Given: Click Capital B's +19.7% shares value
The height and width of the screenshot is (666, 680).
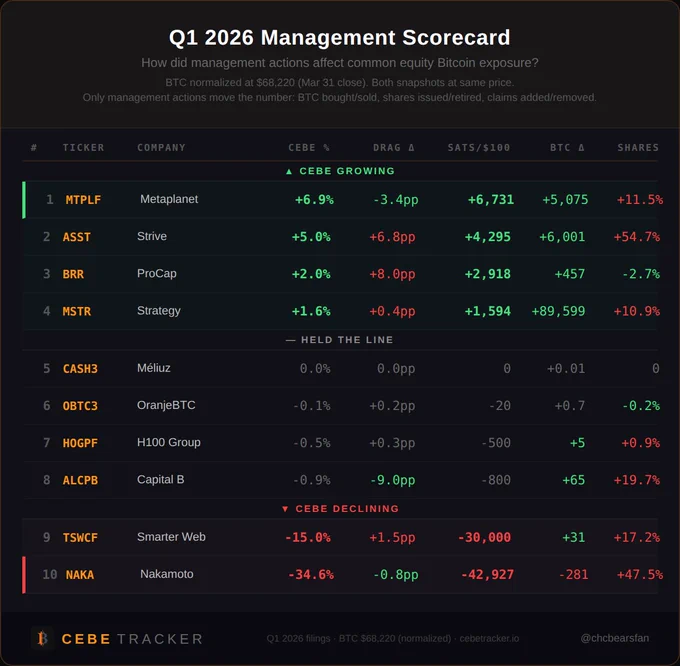Looking at the screenshot, I should [x=636, y=480].
